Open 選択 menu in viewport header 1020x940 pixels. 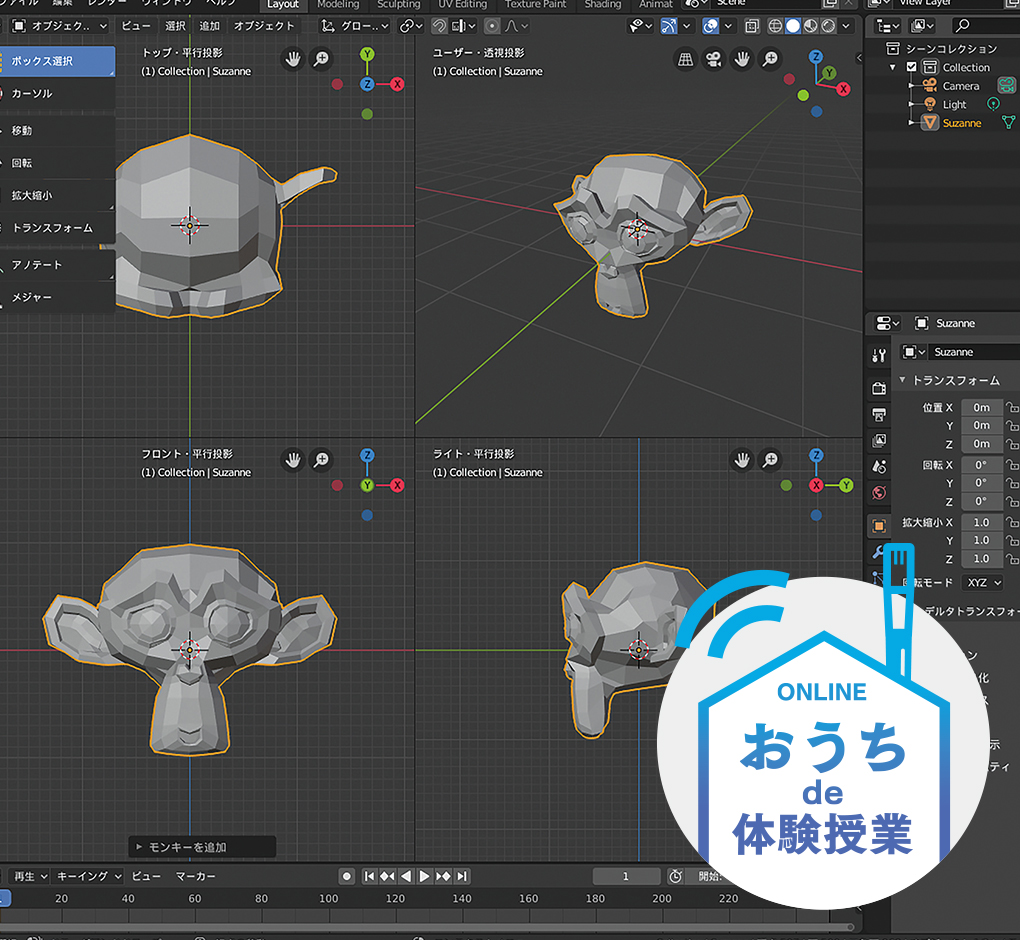click(175, 26)
